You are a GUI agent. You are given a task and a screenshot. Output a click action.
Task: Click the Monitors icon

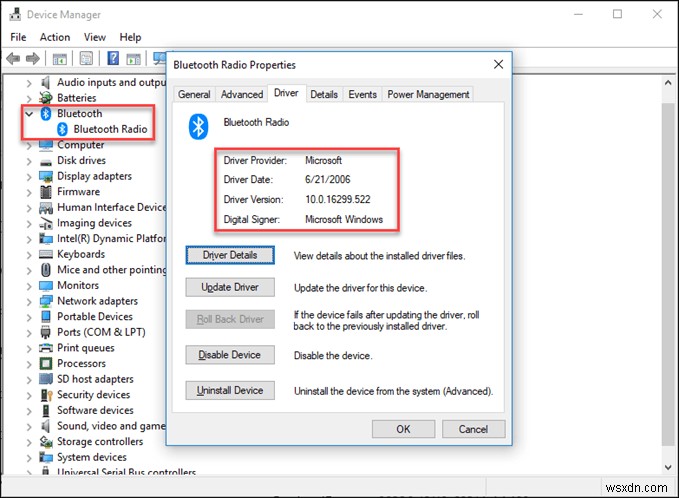[x=46, y=285]
